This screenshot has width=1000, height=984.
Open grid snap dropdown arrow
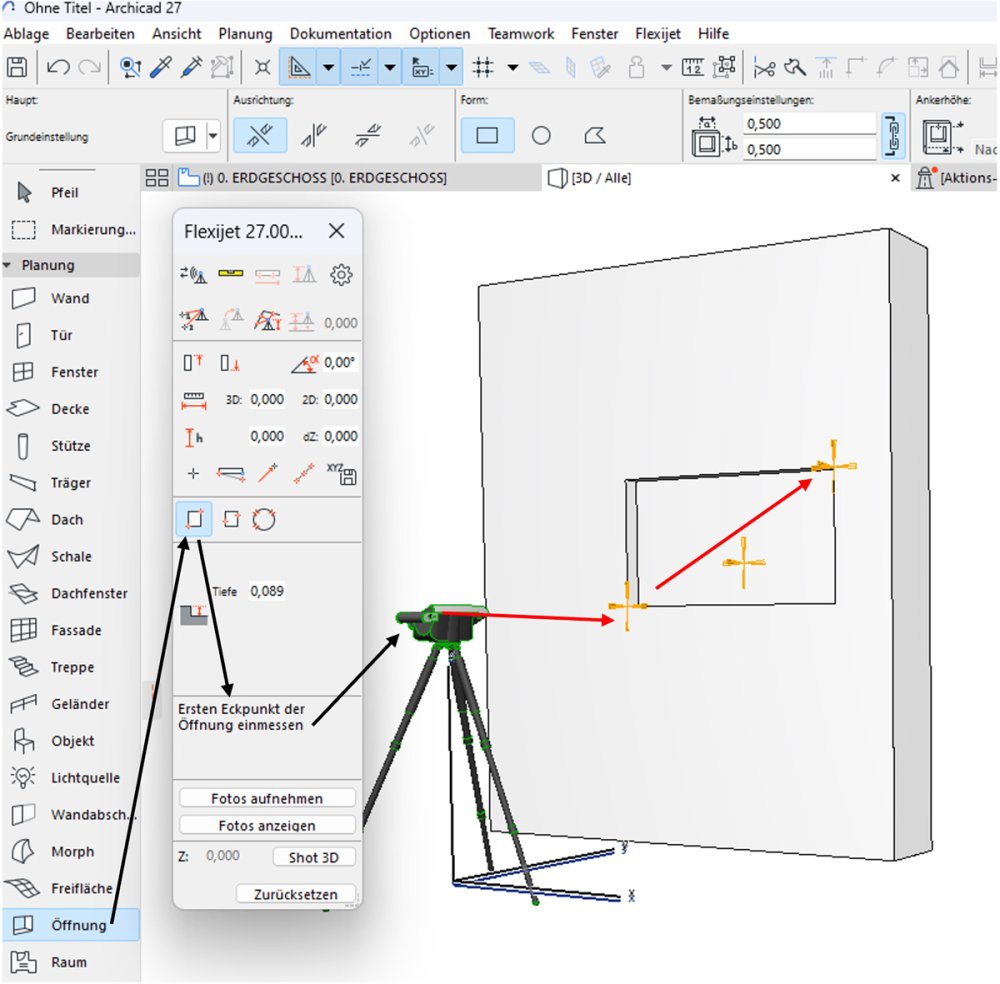click(513, 67)
